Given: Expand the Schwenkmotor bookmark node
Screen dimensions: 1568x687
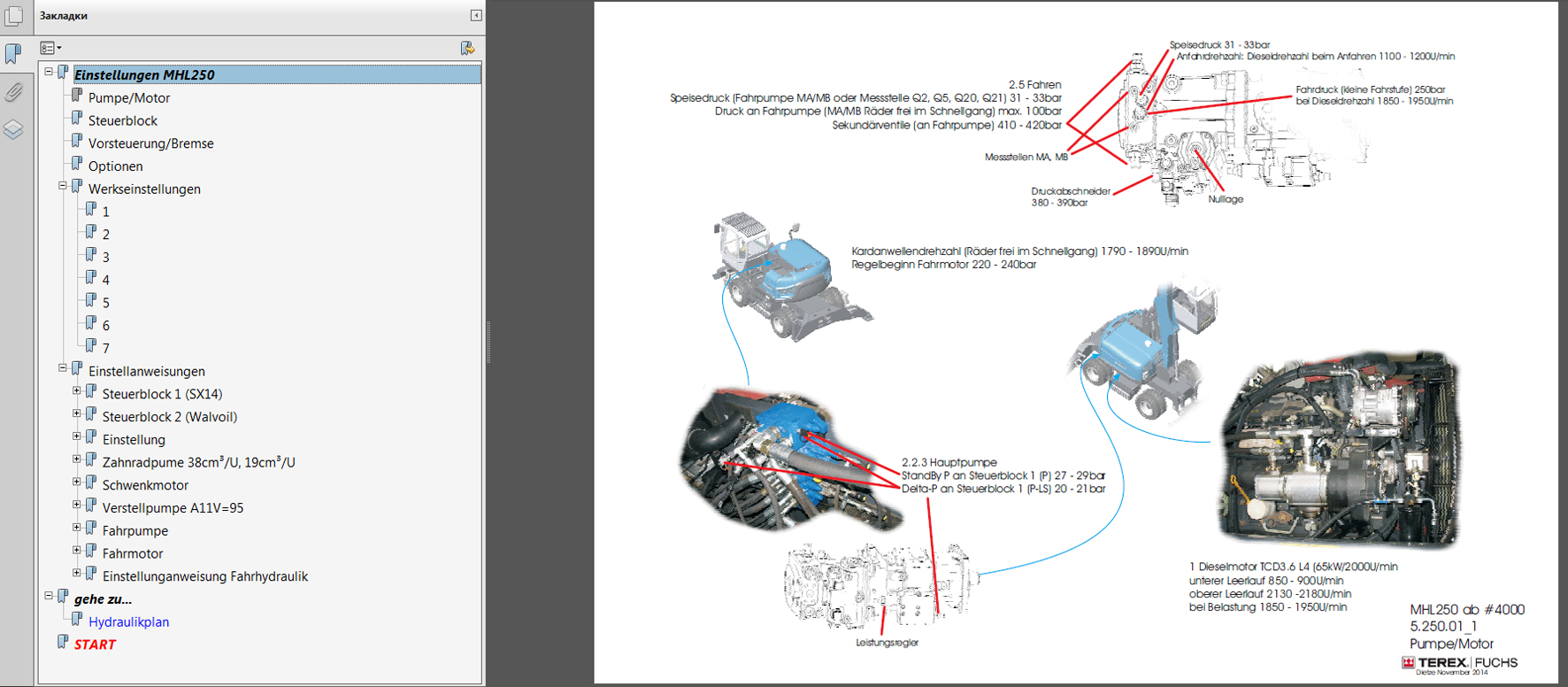Looking at the screenshot, I should pos(77,482).
